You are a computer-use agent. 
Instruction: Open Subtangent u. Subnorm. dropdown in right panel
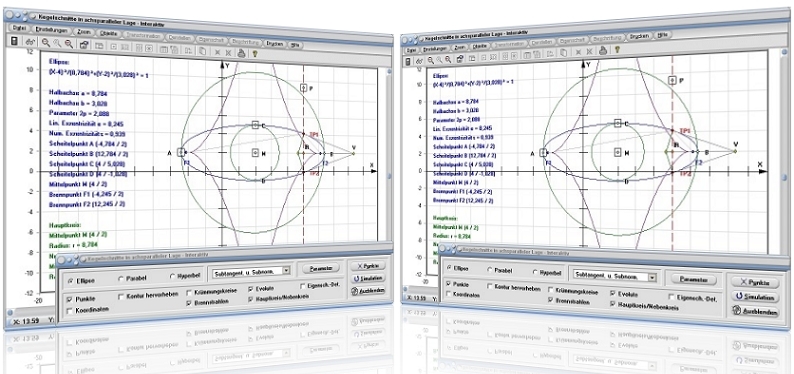coord(615,276)
